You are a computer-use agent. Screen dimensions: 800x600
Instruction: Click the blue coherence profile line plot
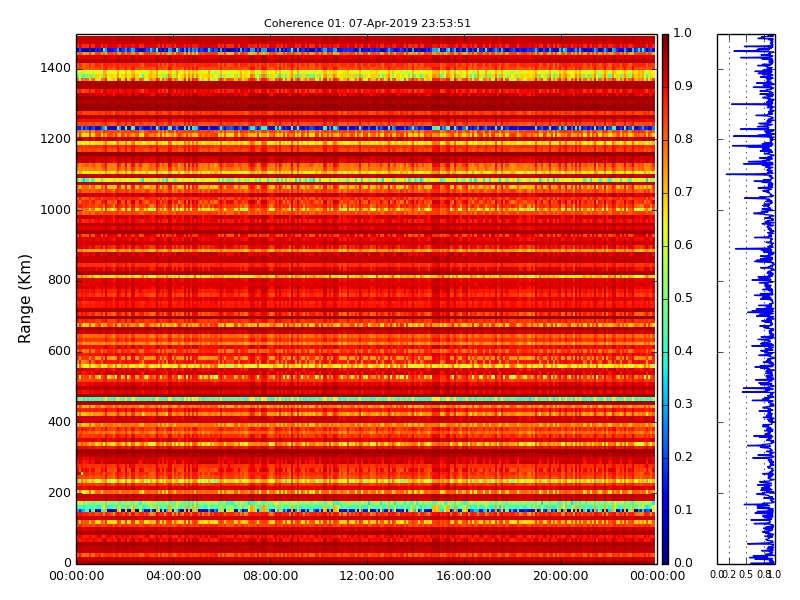746,299
